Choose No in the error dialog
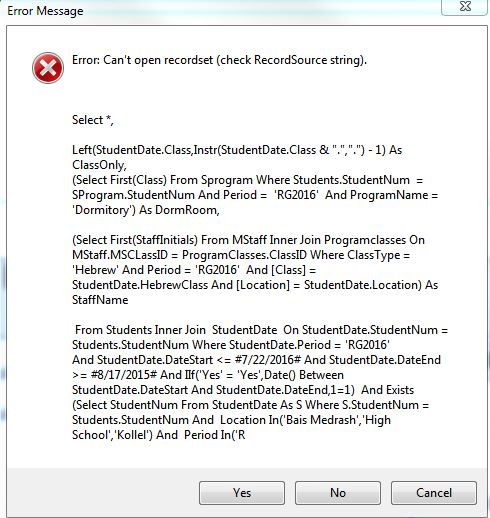 coord(338,493)
